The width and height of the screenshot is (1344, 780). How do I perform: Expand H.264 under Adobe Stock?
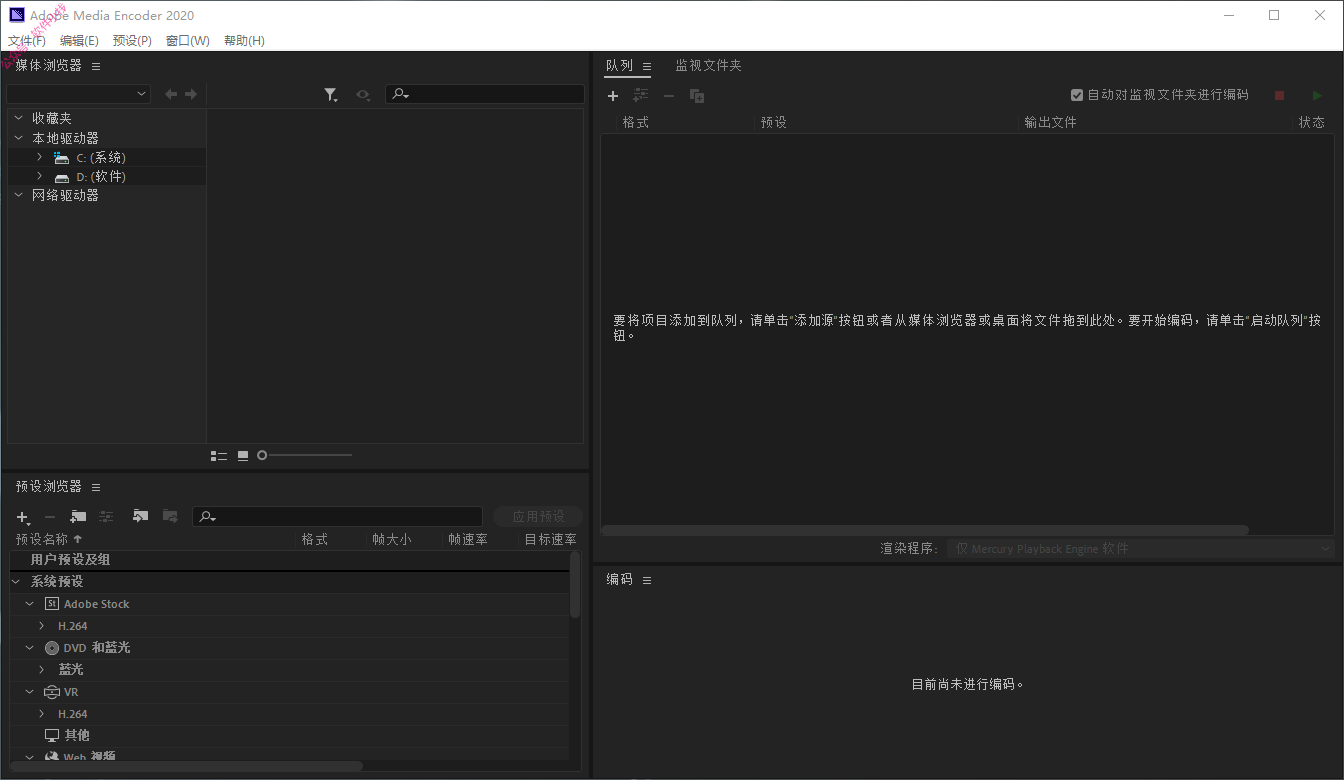(42, 626)
